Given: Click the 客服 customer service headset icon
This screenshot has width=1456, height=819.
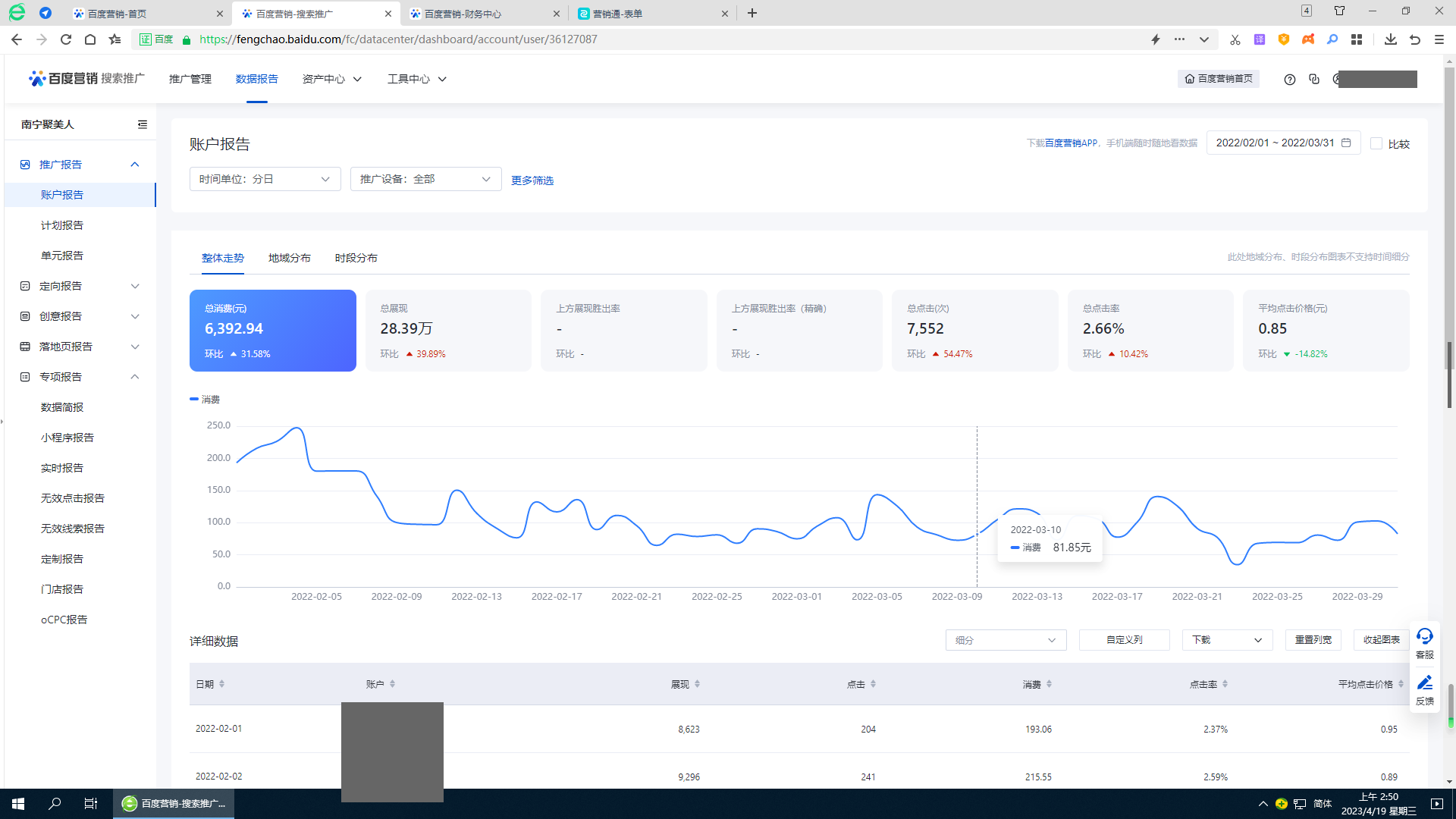Looking at the screenshot, I should (x=1424, y=636).
